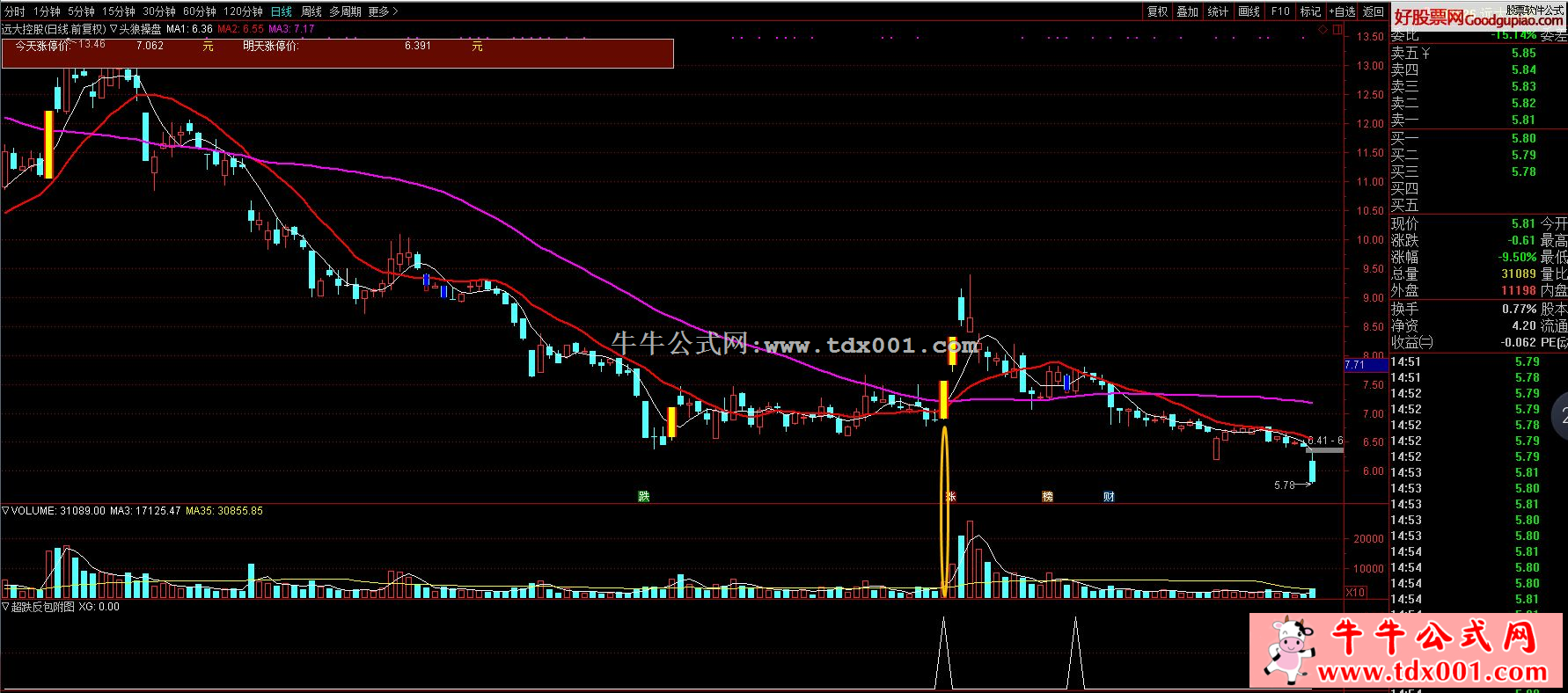This screenshot has width=1568, height=693.
Task: Click the green 跌 marker under the chart
Action: (644, 496)
